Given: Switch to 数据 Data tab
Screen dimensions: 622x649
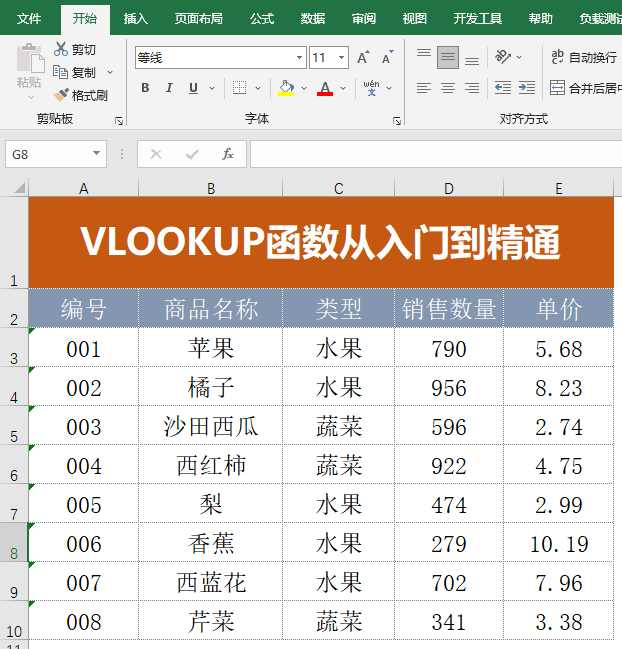Looking at the screenshot, I should coord(313,19).
